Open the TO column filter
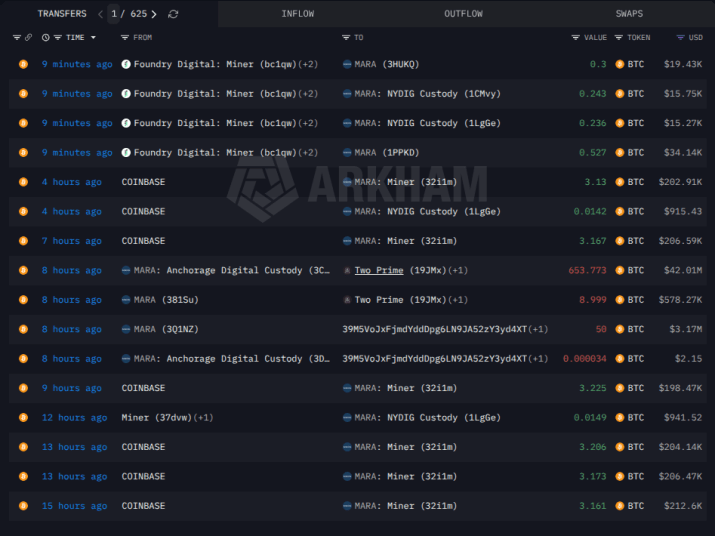This screenshot has height=536, width=715. click(x=346, y=38)
